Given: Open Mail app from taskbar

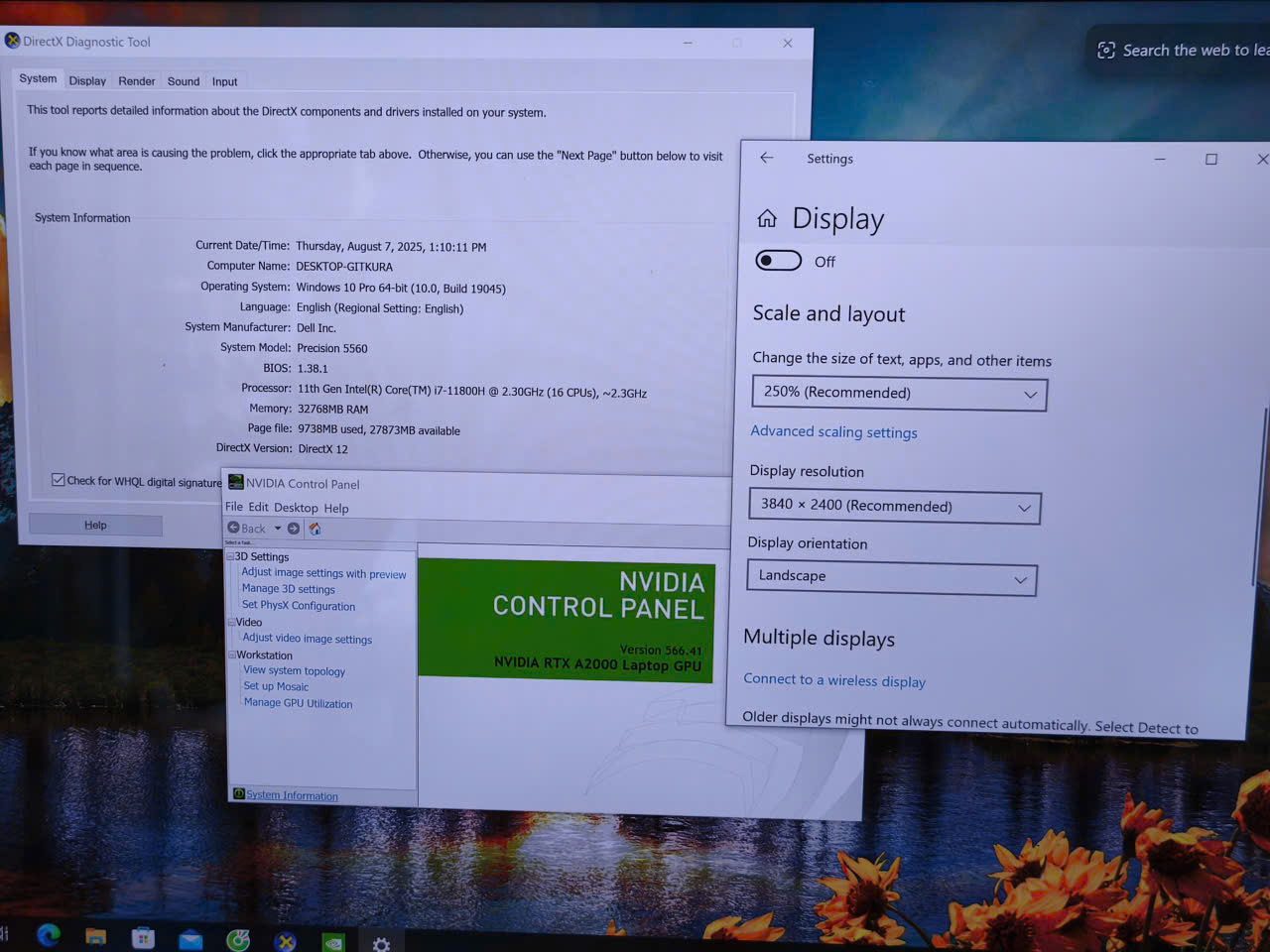Looking at the screenshot, I should pos(190,939).
